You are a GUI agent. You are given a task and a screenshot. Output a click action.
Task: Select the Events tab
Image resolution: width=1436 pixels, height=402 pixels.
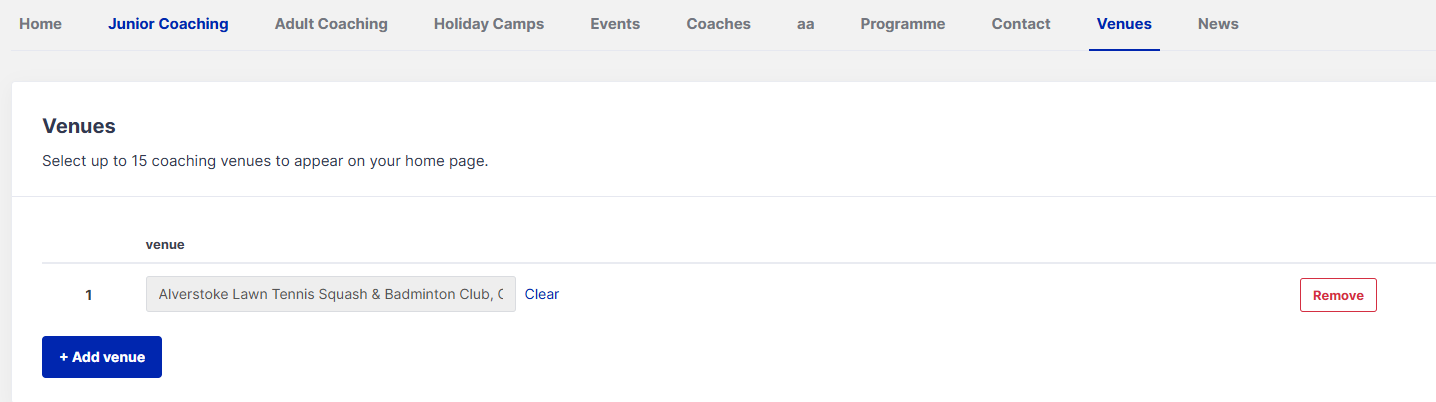click(x=615, y=24)
